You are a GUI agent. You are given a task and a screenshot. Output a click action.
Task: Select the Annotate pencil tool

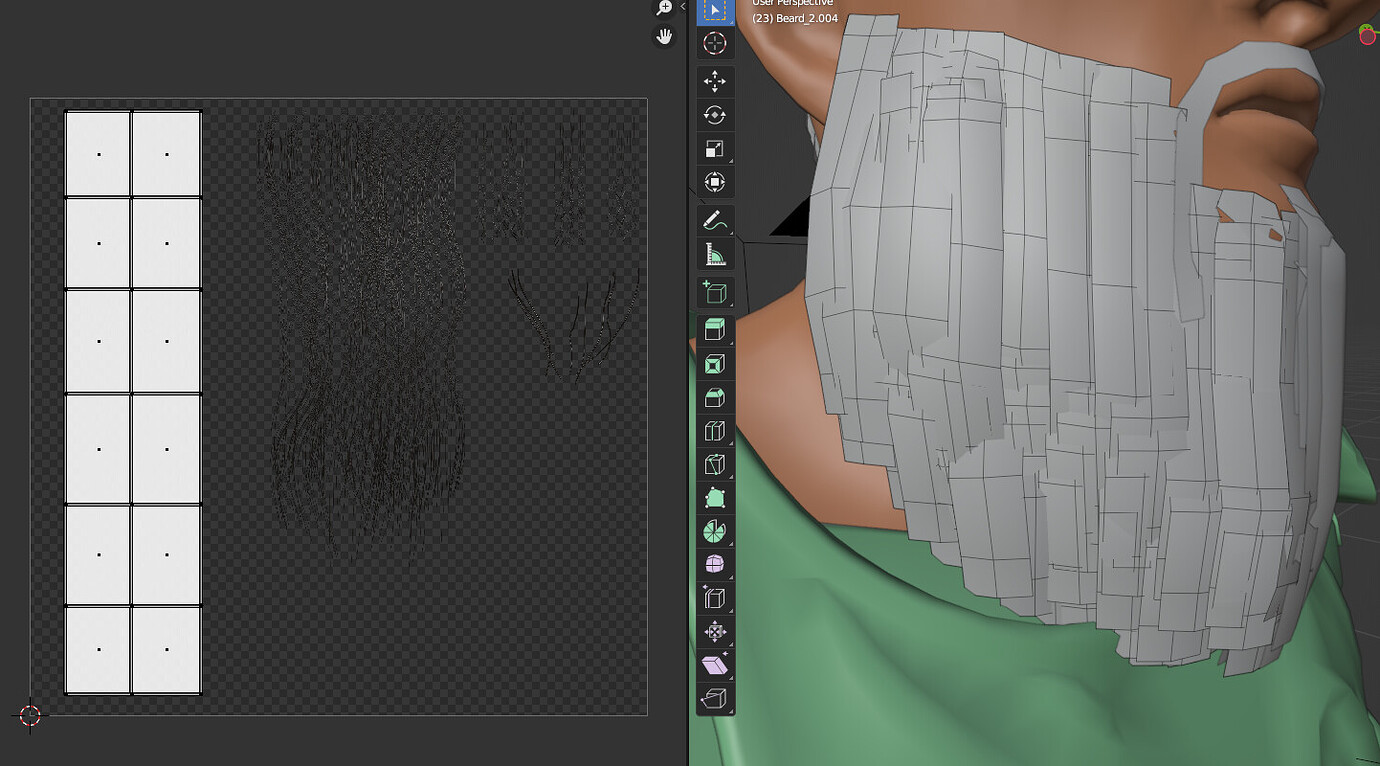(714, 221)
